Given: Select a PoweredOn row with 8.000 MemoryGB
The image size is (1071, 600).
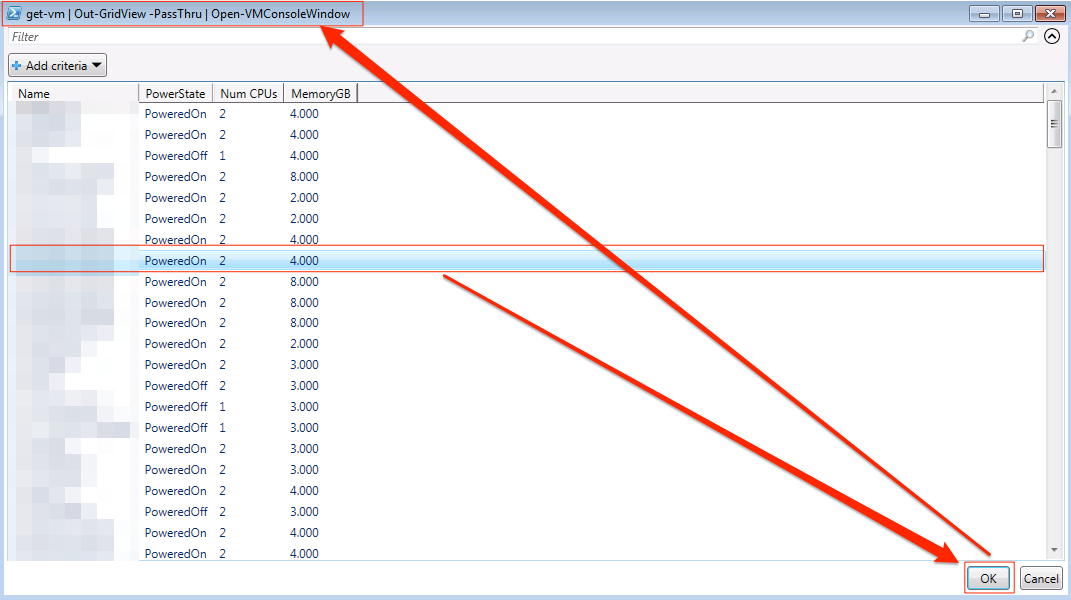Looking at the screenshot, I should click(500, 176).
